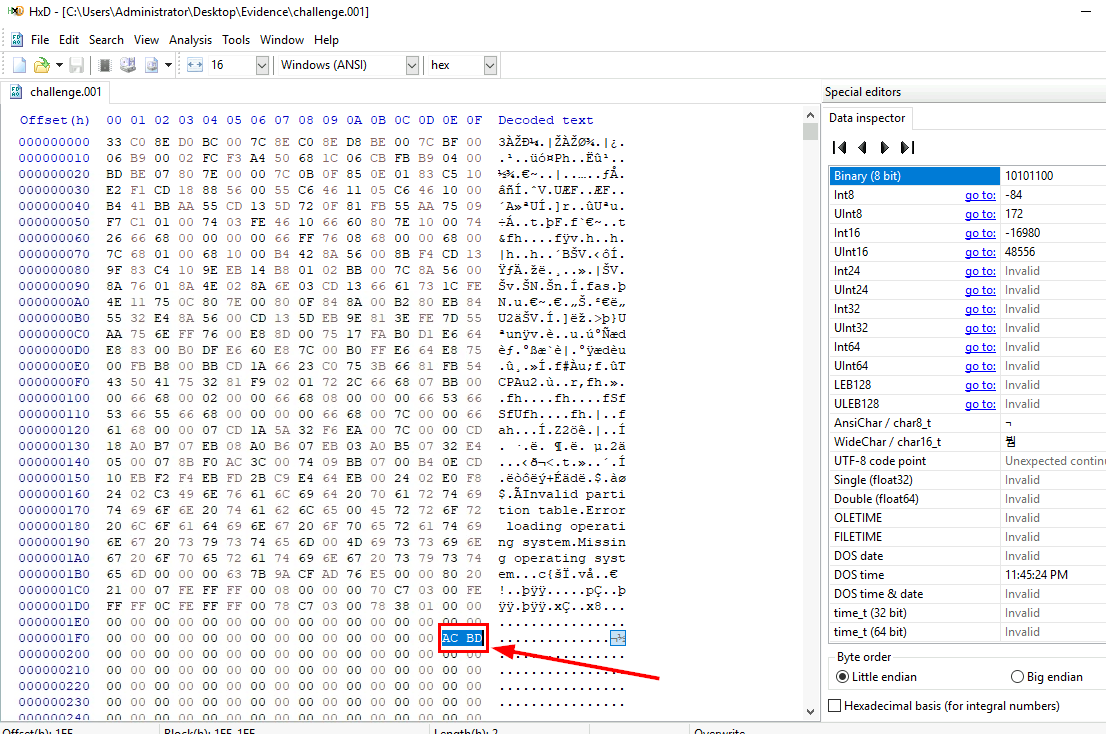Click the hex editor scroll down arrow
1106x734 pixels.
[810, 711]
